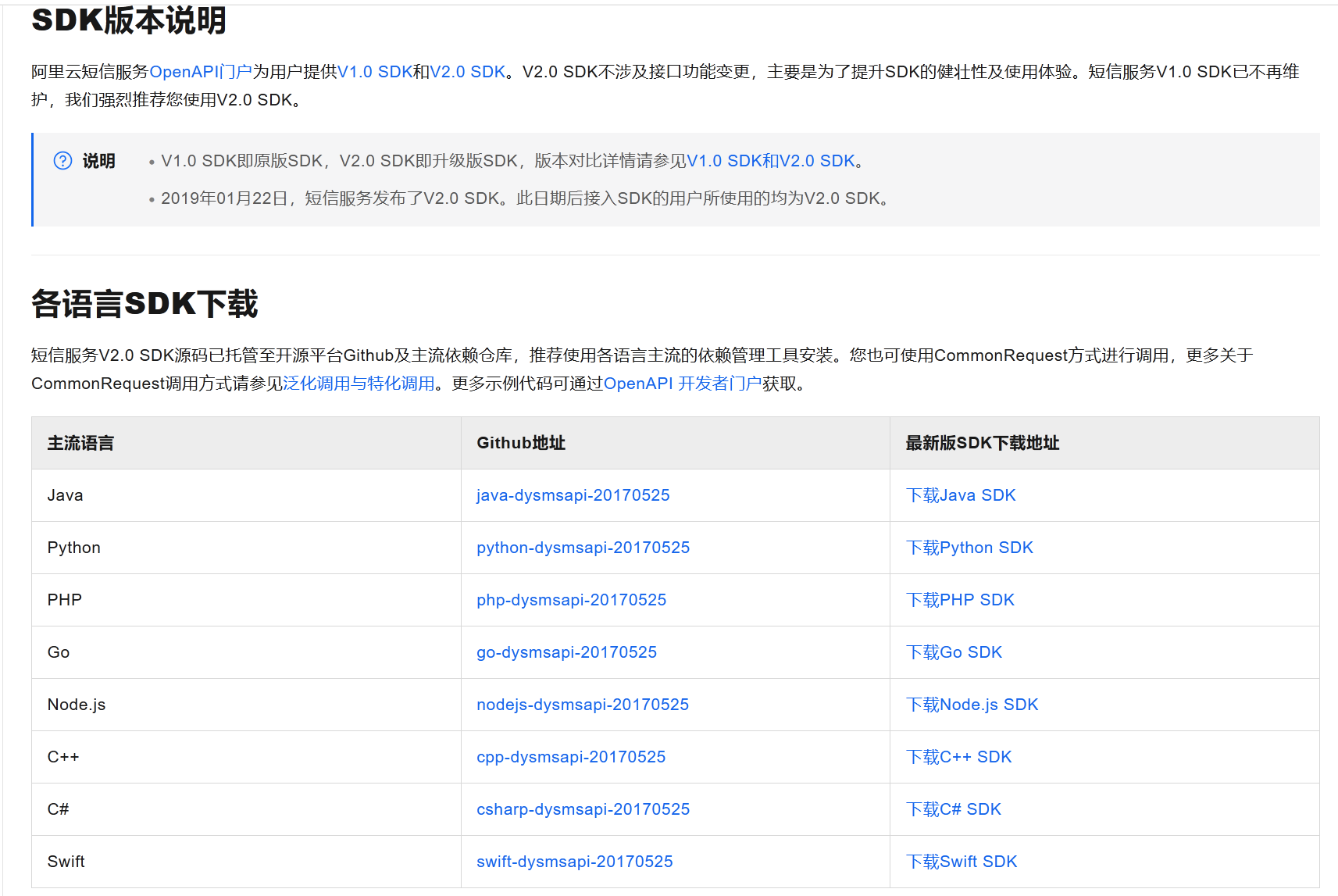Open swift-dysmsapi-20170525 Github link
The image size is (1338, 896).
click(x=575, y=862)
